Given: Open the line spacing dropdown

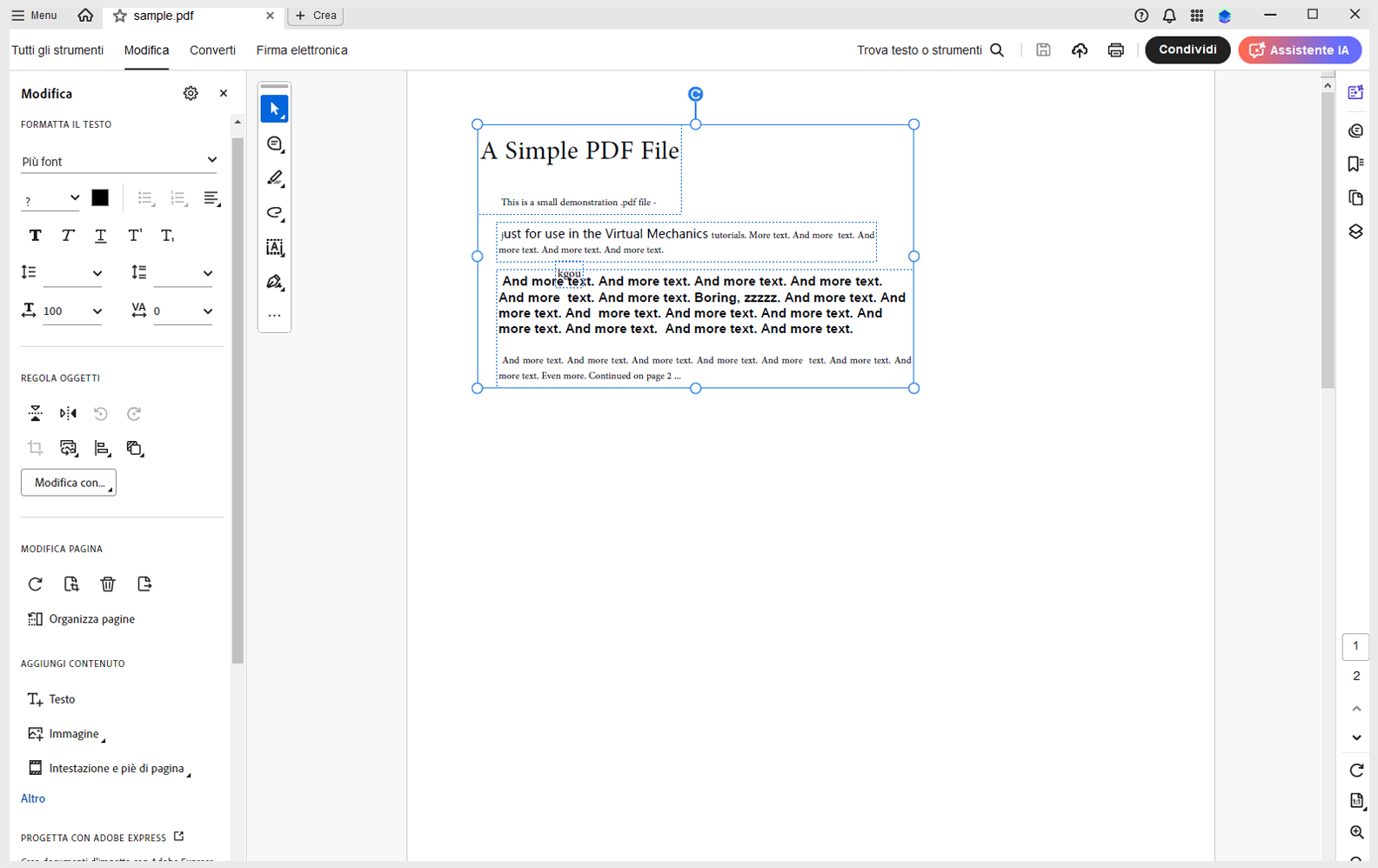Looking at the screenshot, I should [73, 273].
